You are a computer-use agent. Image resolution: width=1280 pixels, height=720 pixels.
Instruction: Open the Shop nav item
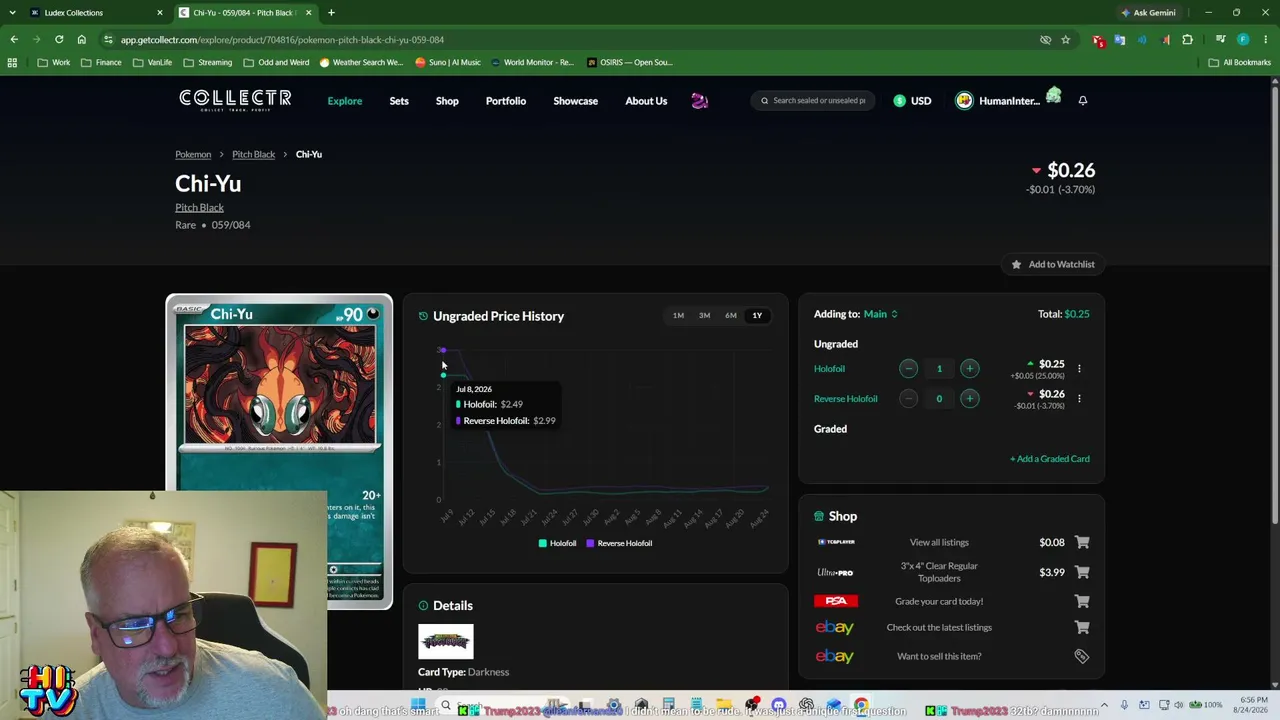coord(447,101)
